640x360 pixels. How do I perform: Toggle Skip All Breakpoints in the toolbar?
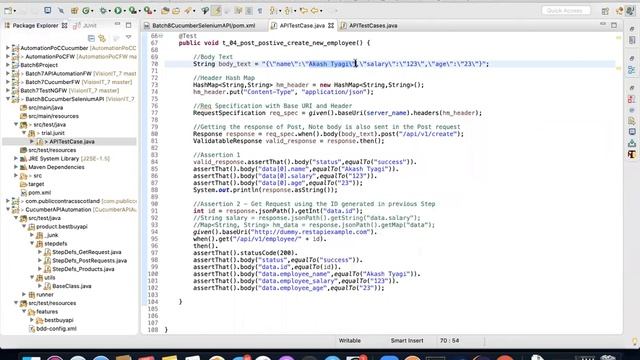tap(61, 11)
